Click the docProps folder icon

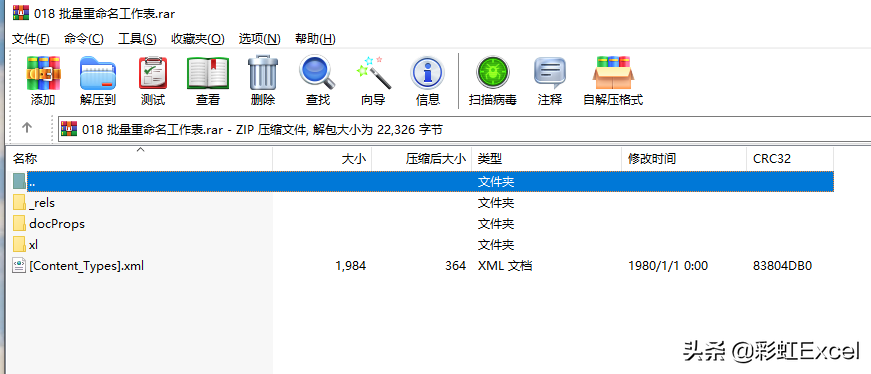(x=19, y=223)
